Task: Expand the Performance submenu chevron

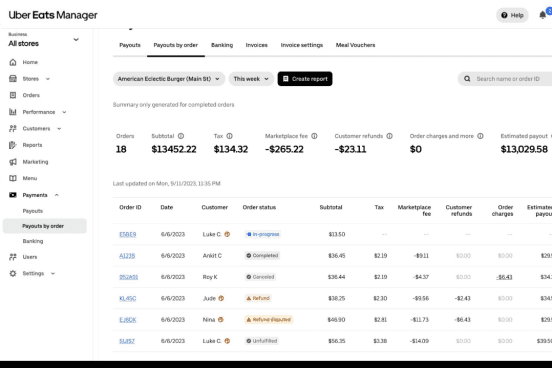Action: pos(64,112)
